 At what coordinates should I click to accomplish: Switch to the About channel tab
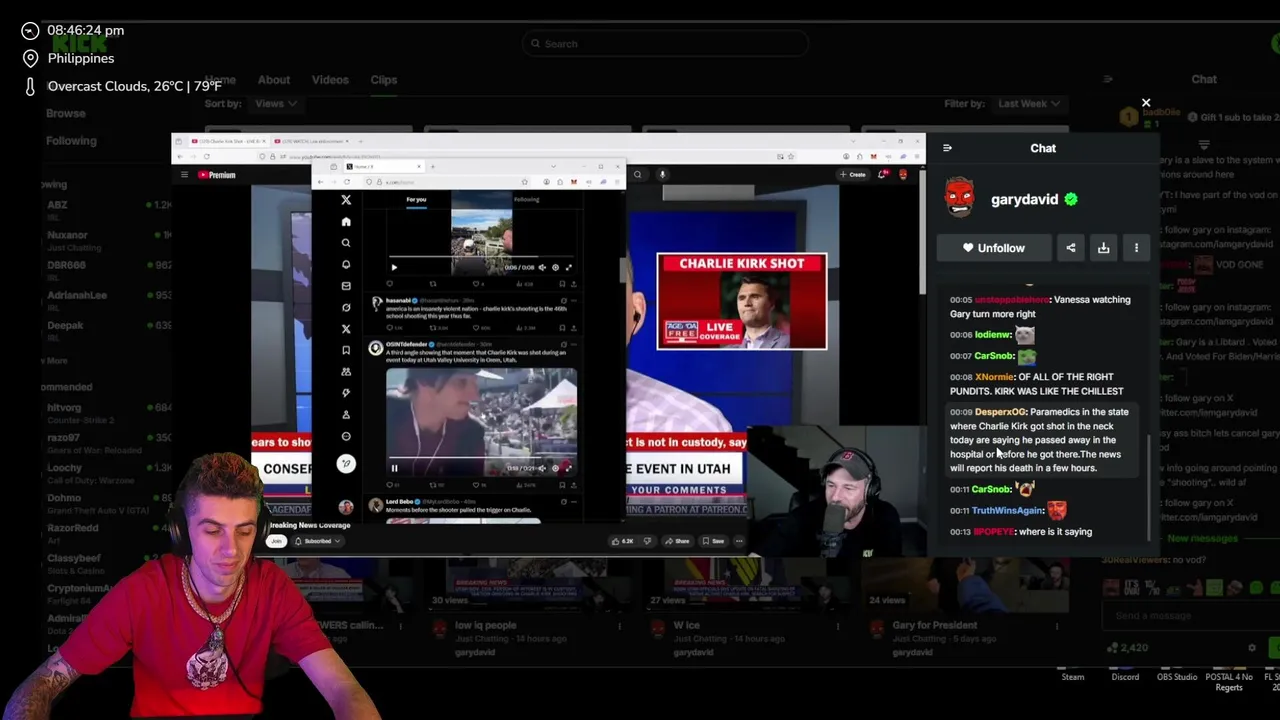274,80
